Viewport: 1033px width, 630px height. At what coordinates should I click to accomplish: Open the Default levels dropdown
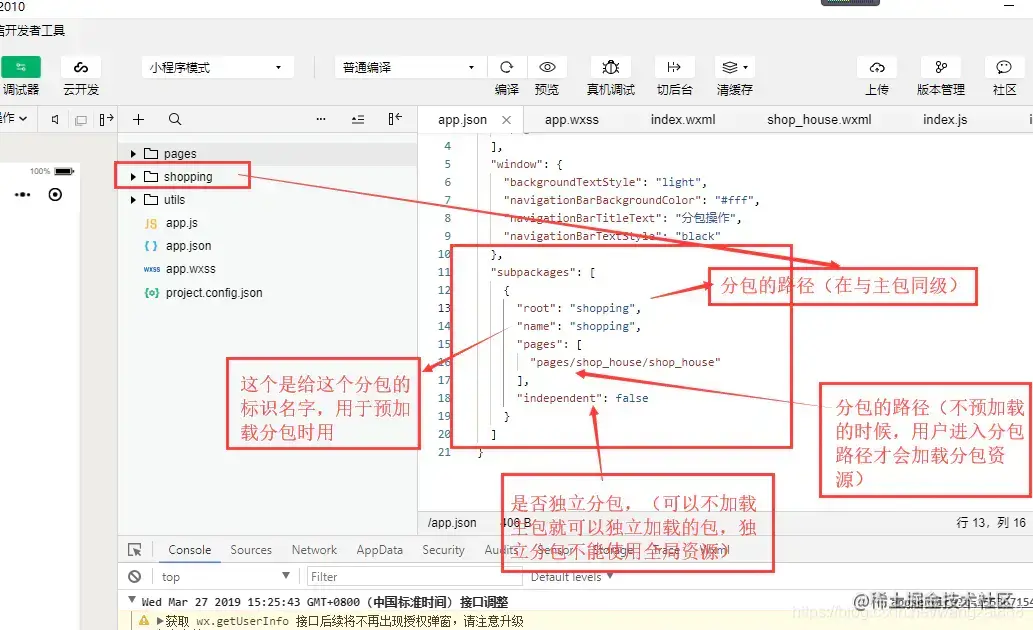[572, 577]
